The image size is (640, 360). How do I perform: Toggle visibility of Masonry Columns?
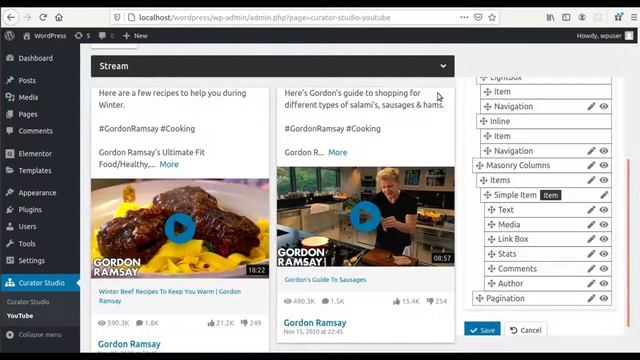tap(604, 165)
